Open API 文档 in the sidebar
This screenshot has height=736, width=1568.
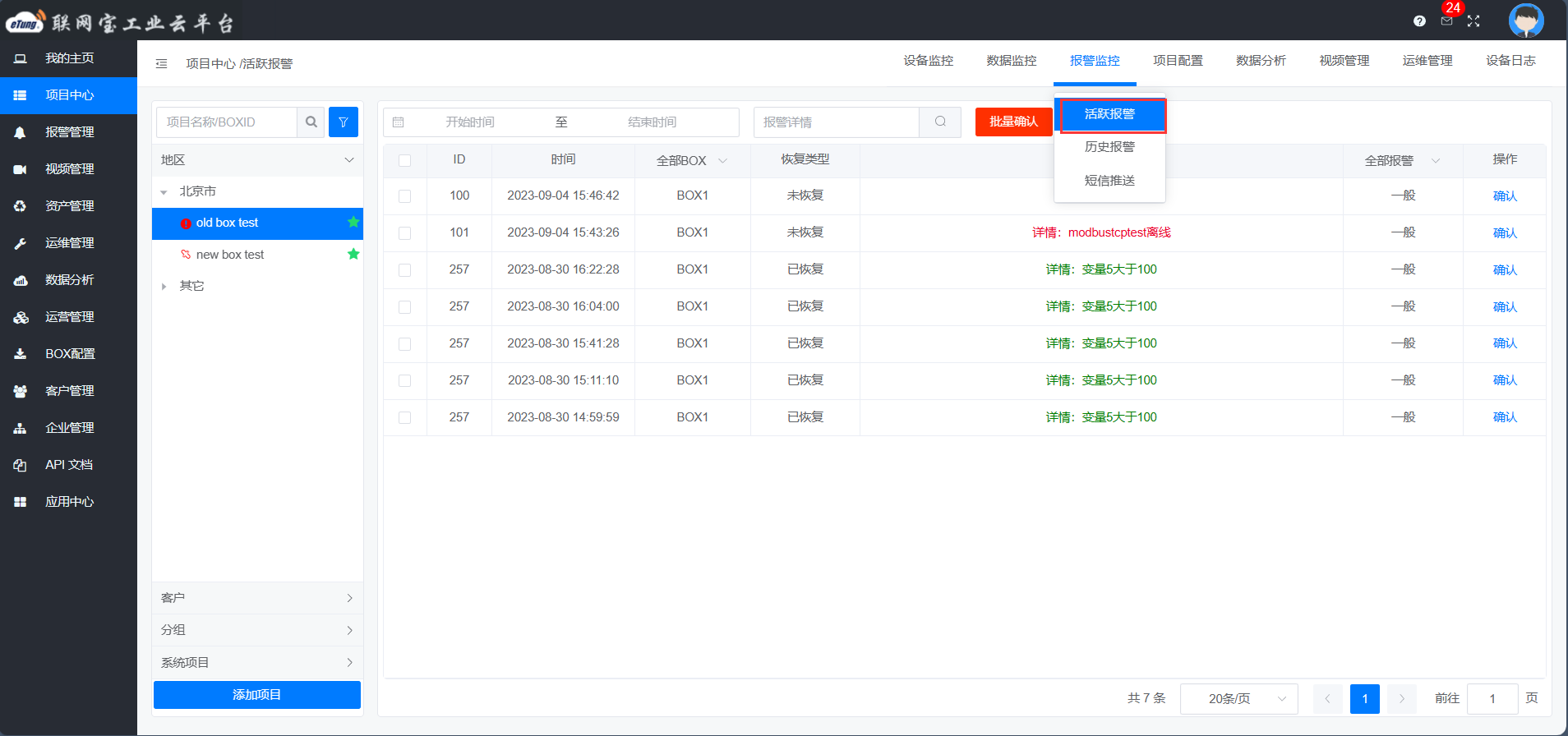click(68, 465)
